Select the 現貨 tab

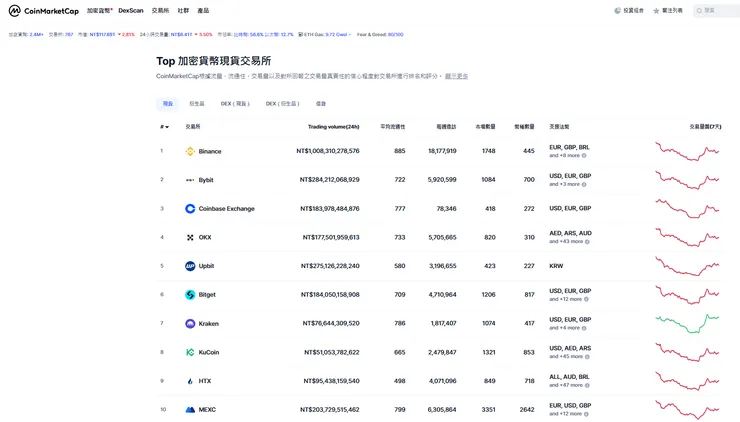168,103
